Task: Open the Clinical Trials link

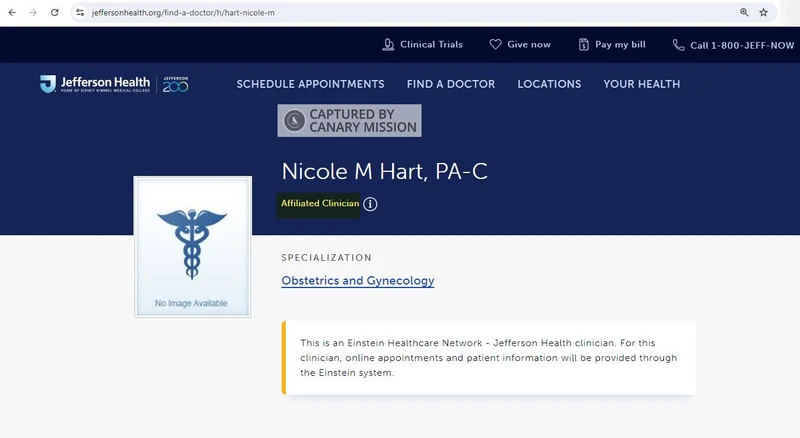Action: tap(431, 45)
